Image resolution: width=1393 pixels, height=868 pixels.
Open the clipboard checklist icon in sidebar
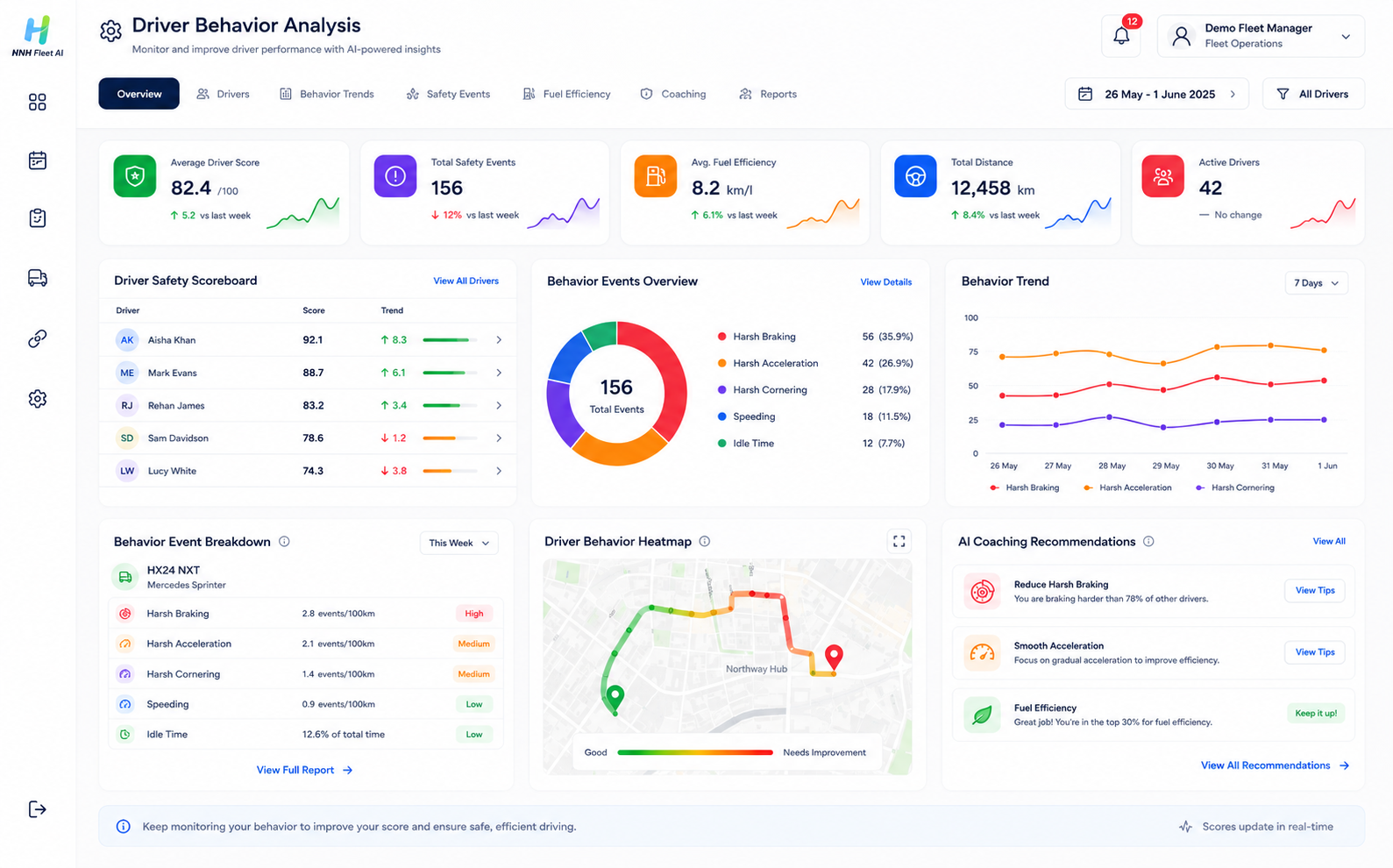point(37,218)
